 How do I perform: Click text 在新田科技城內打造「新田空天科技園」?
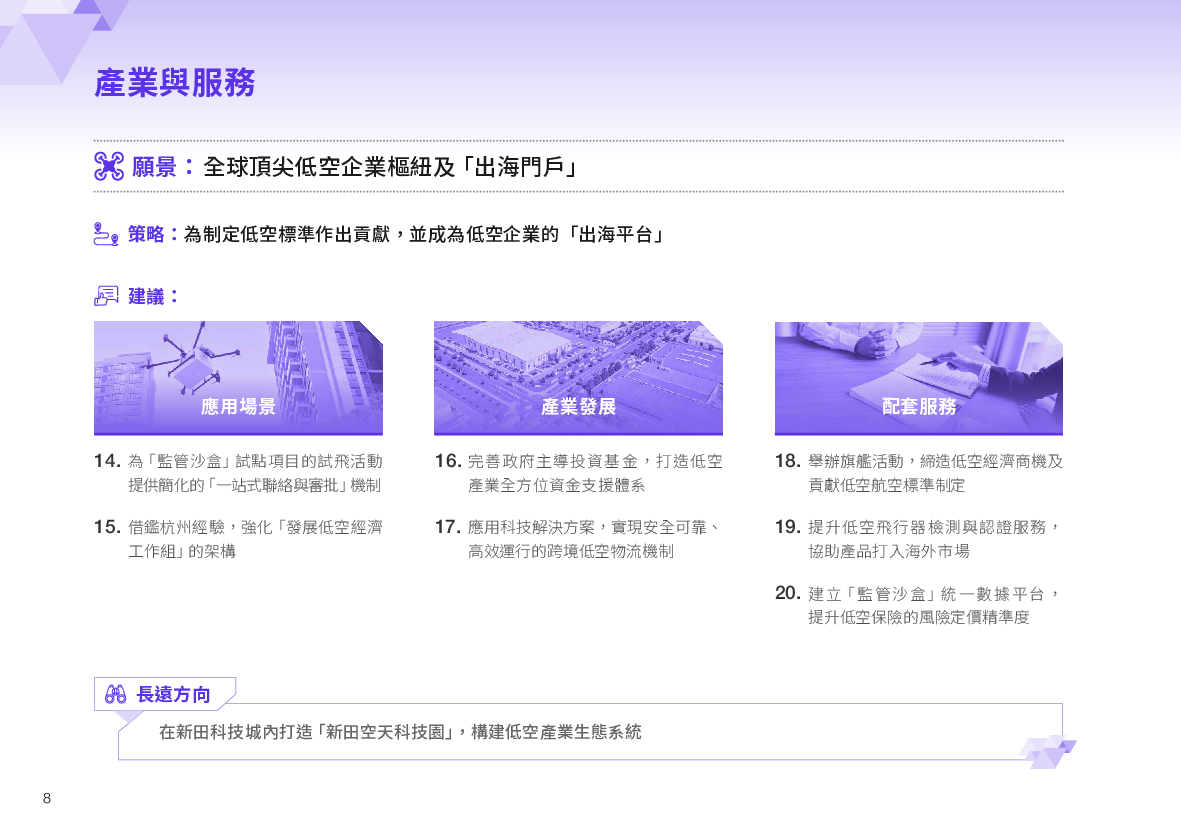308,732
